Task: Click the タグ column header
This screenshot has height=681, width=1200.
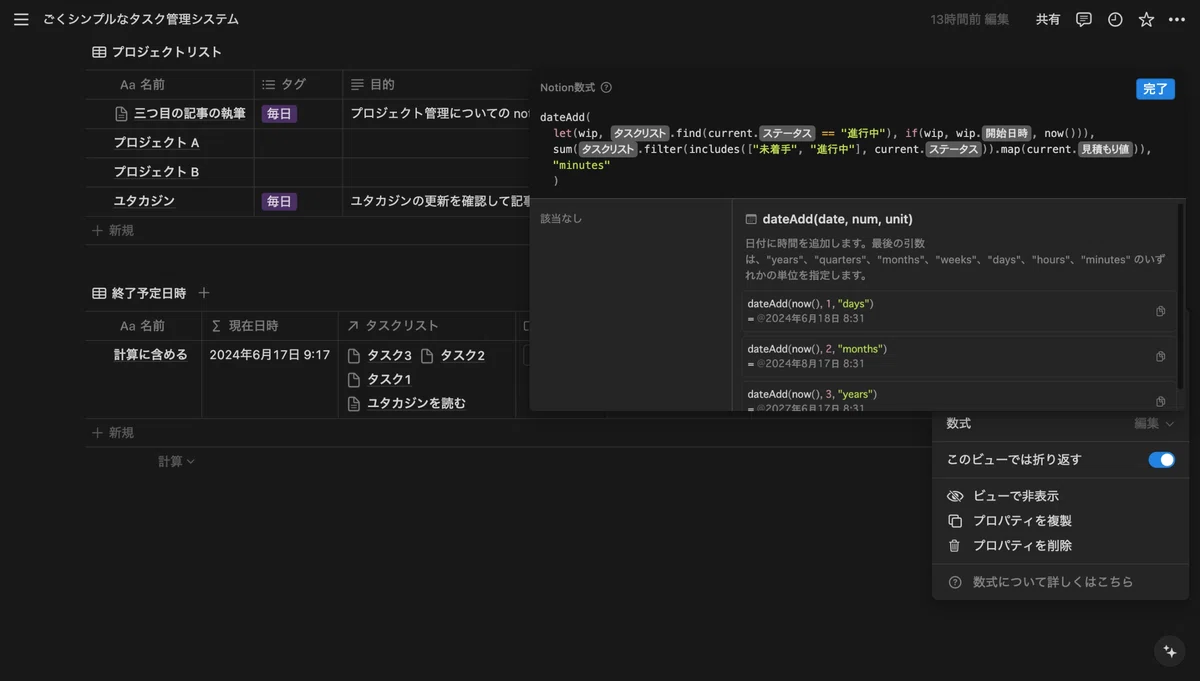Action: pyautogui.click(x=298, y=85)
